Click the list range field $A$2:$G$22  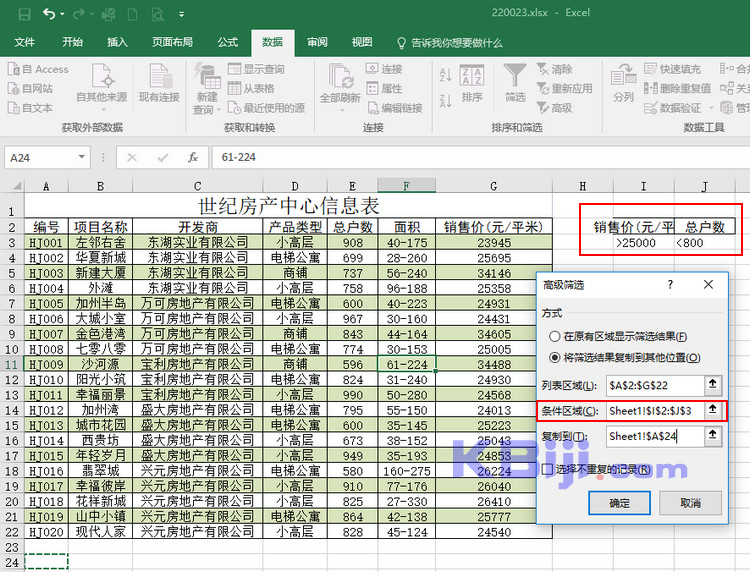pos(655,385)
